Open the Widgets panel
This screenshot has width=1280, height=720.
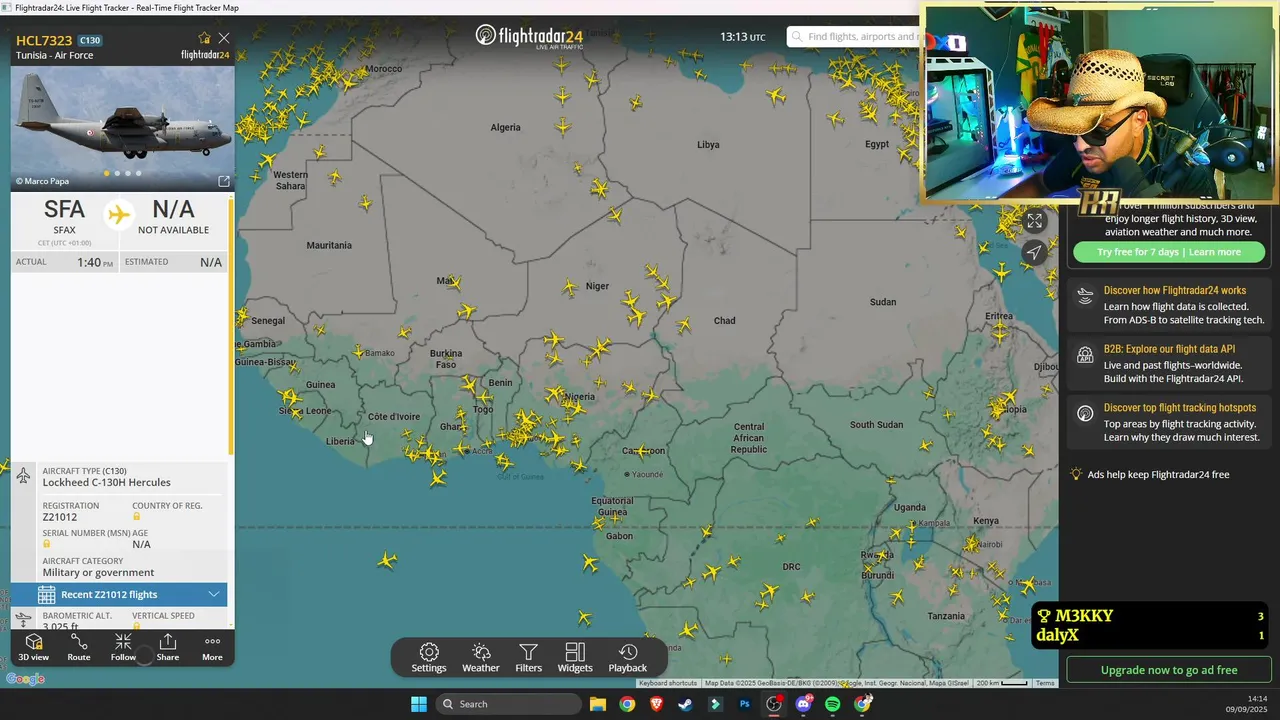click(575, 658)
